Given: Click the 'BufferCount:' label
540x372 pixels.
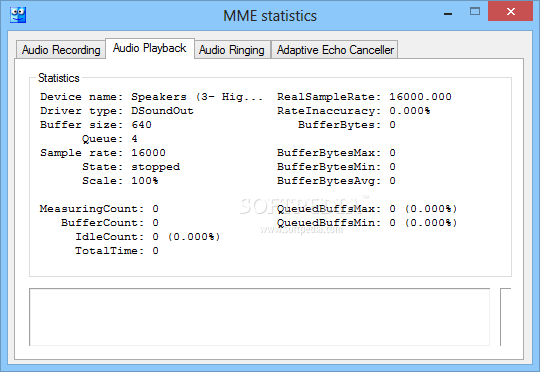Looking at the screenshot, I should coord(102,223).
